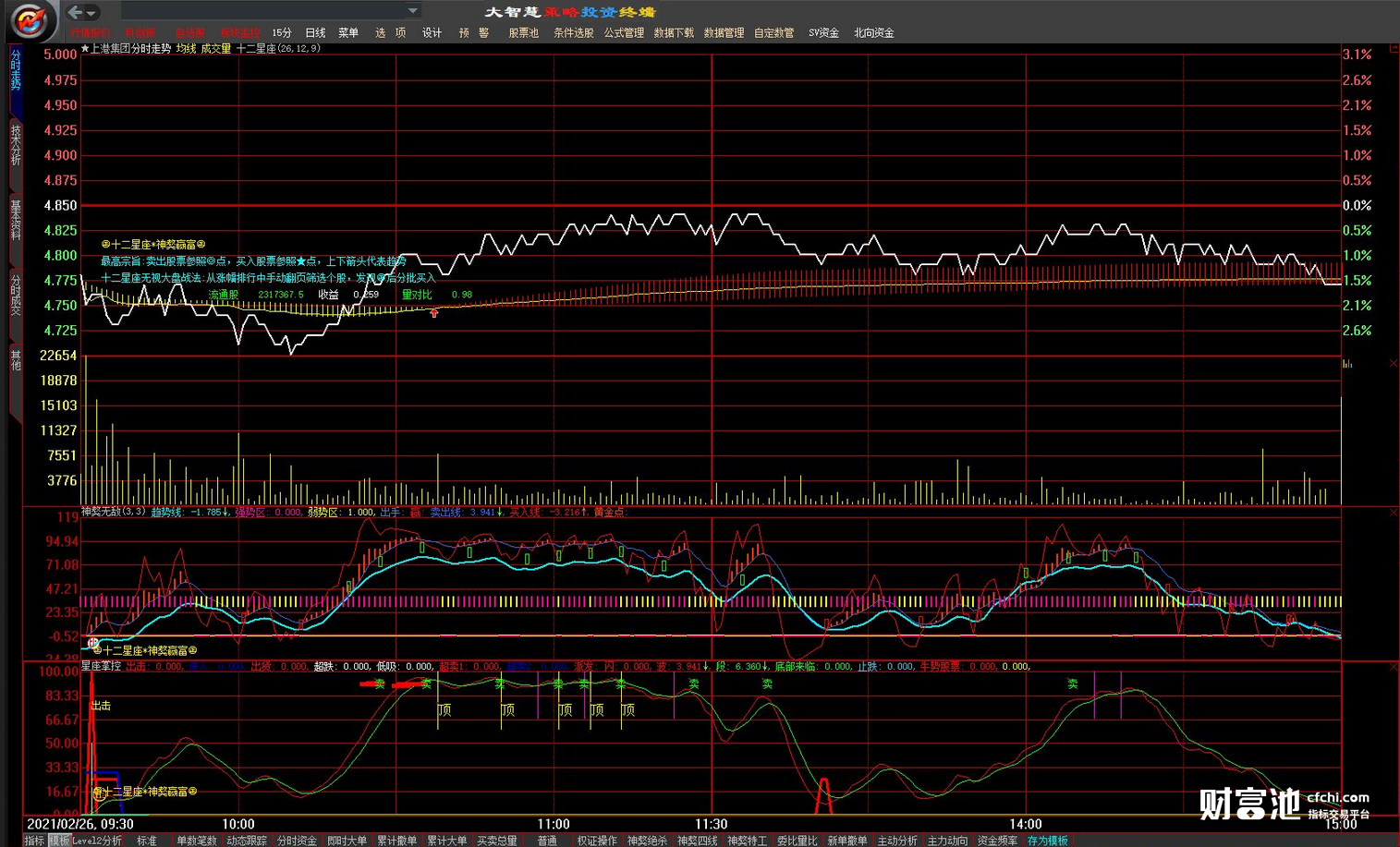
Task: Click the 出击 signal label
Action: pos(101,706)
